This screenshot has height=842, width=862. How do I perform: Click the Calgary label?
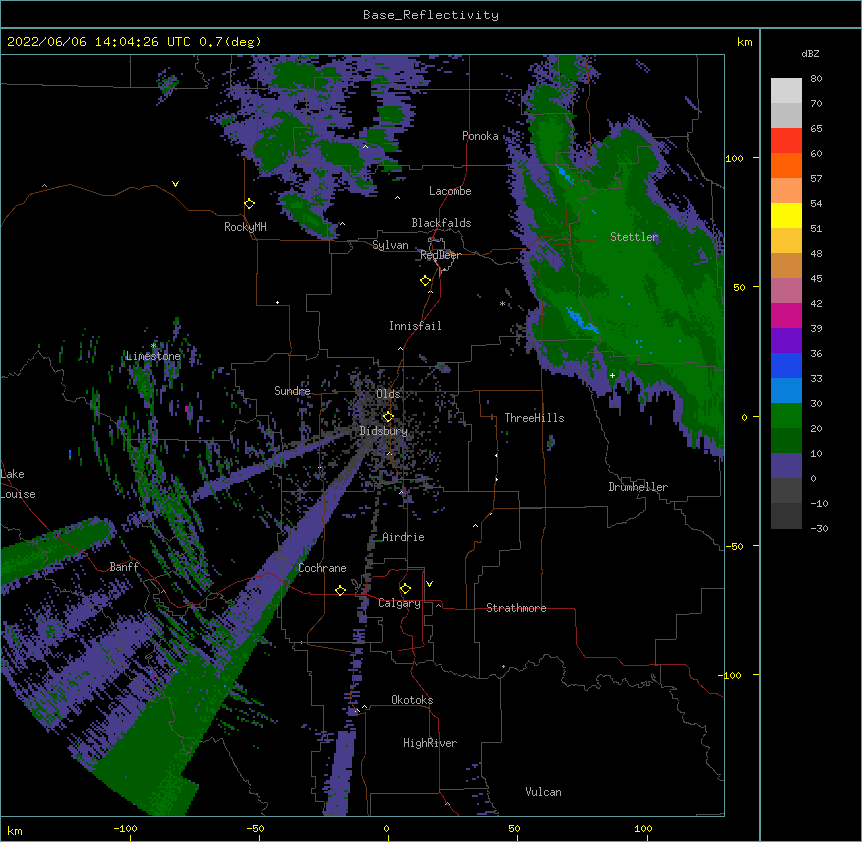point(399,603)
